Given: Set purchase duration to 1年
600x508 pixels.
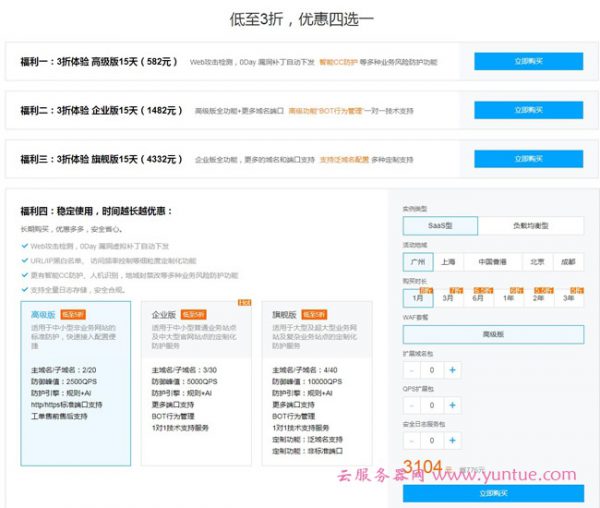Looking at the screenshot, I should point(508,298).
